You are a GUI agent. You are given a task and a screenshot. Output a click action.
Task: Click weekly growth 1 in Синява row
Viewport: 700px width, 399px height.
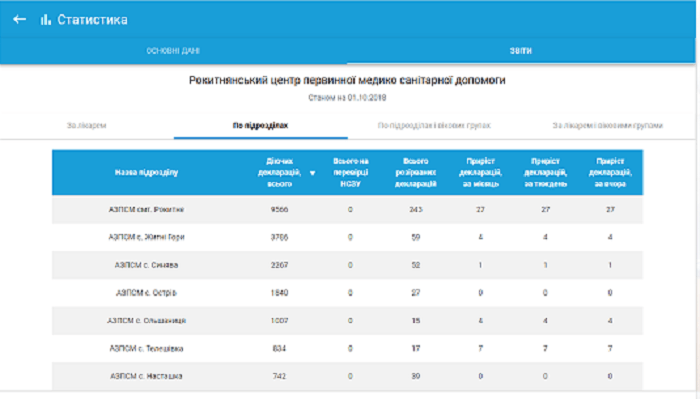546,265
